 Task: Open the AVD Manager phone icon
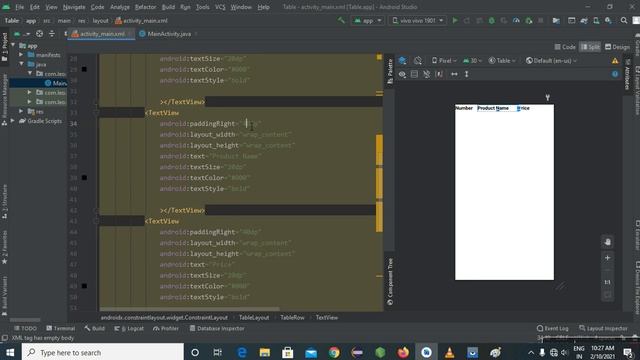[x=596, y=20]
